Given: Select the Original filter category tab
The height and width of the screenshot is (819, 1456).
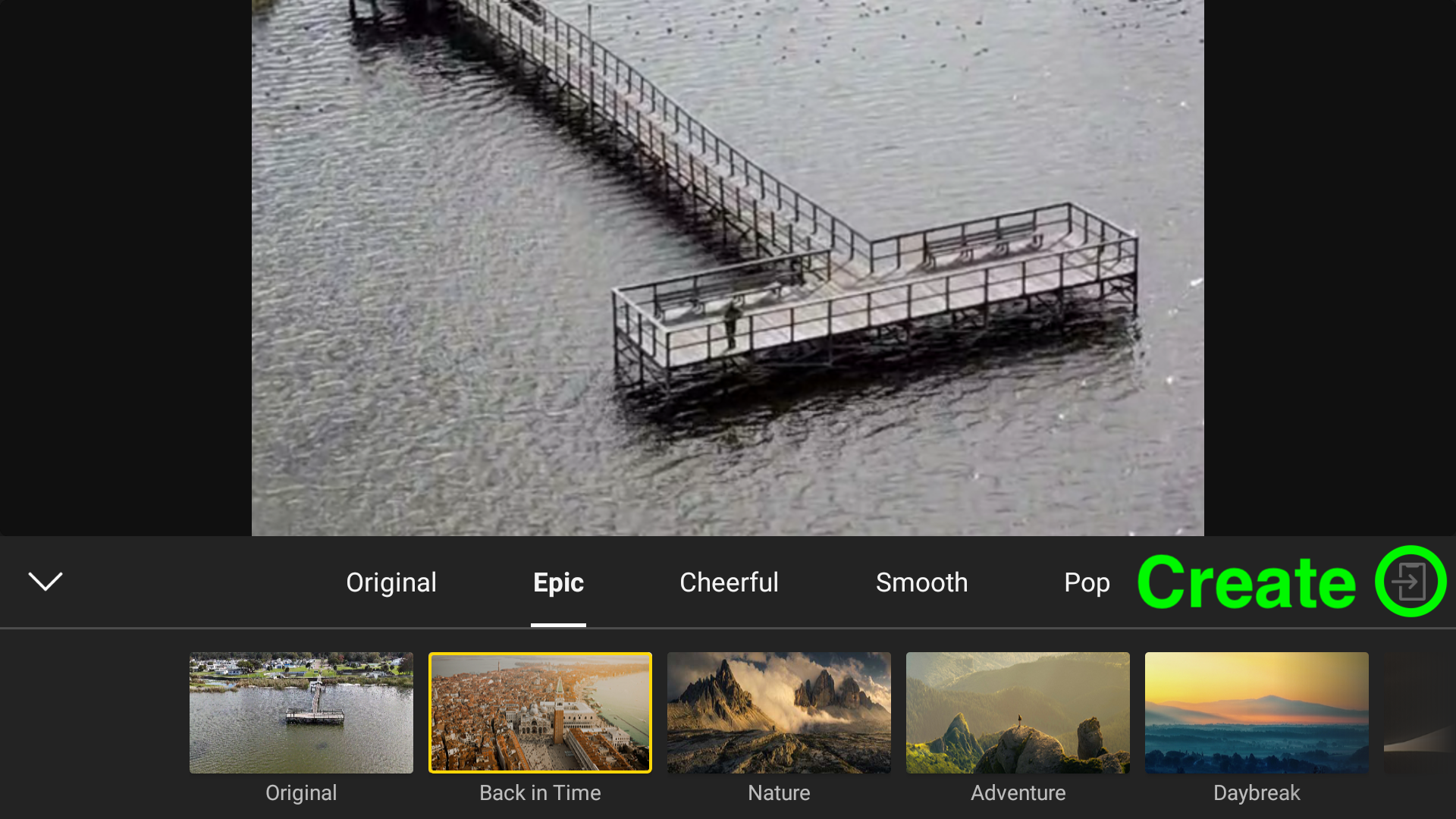Looking at the screenshot, I should pyautogui.click(x=391, y=582).
